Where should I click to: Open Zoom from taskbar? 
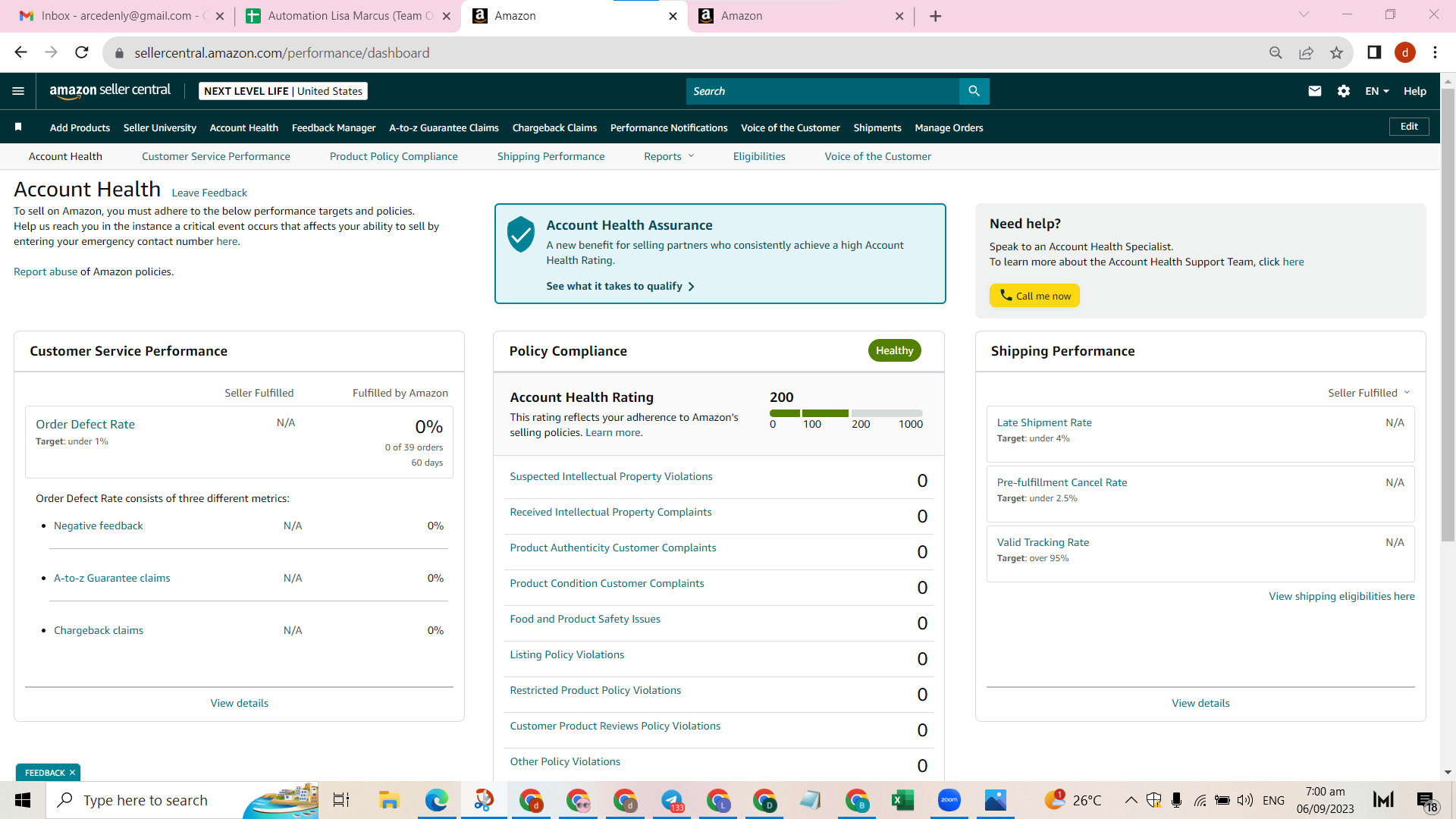(x=949, y=800)
